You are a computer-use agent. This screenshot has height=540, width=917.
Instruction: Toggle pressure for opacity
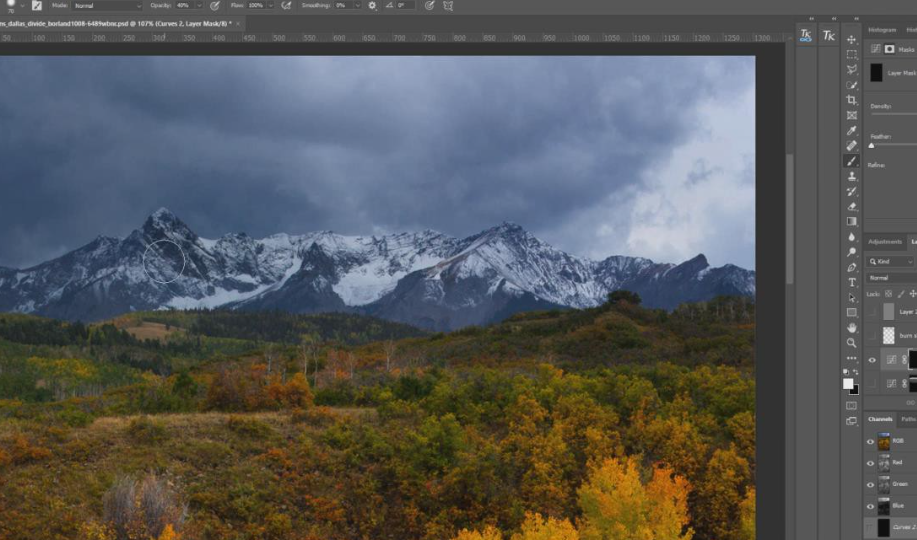pyautogui.click(x=215, y=6)
